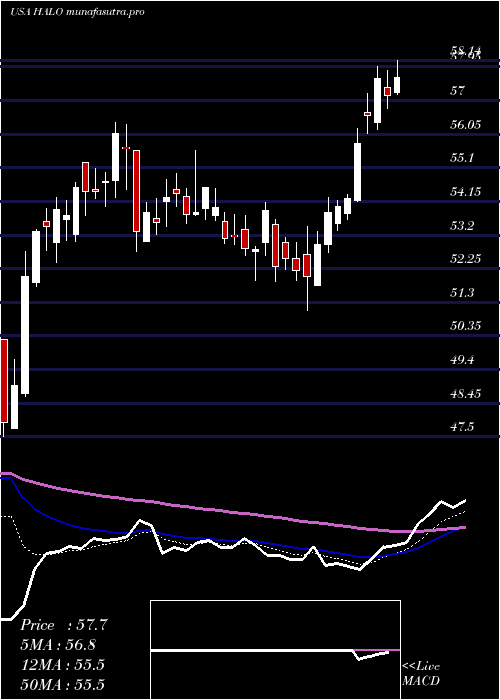This screenshot has height=700, width=500.
Task: Click the '12MA : 55.5' readout
Action: coord(62,665)
